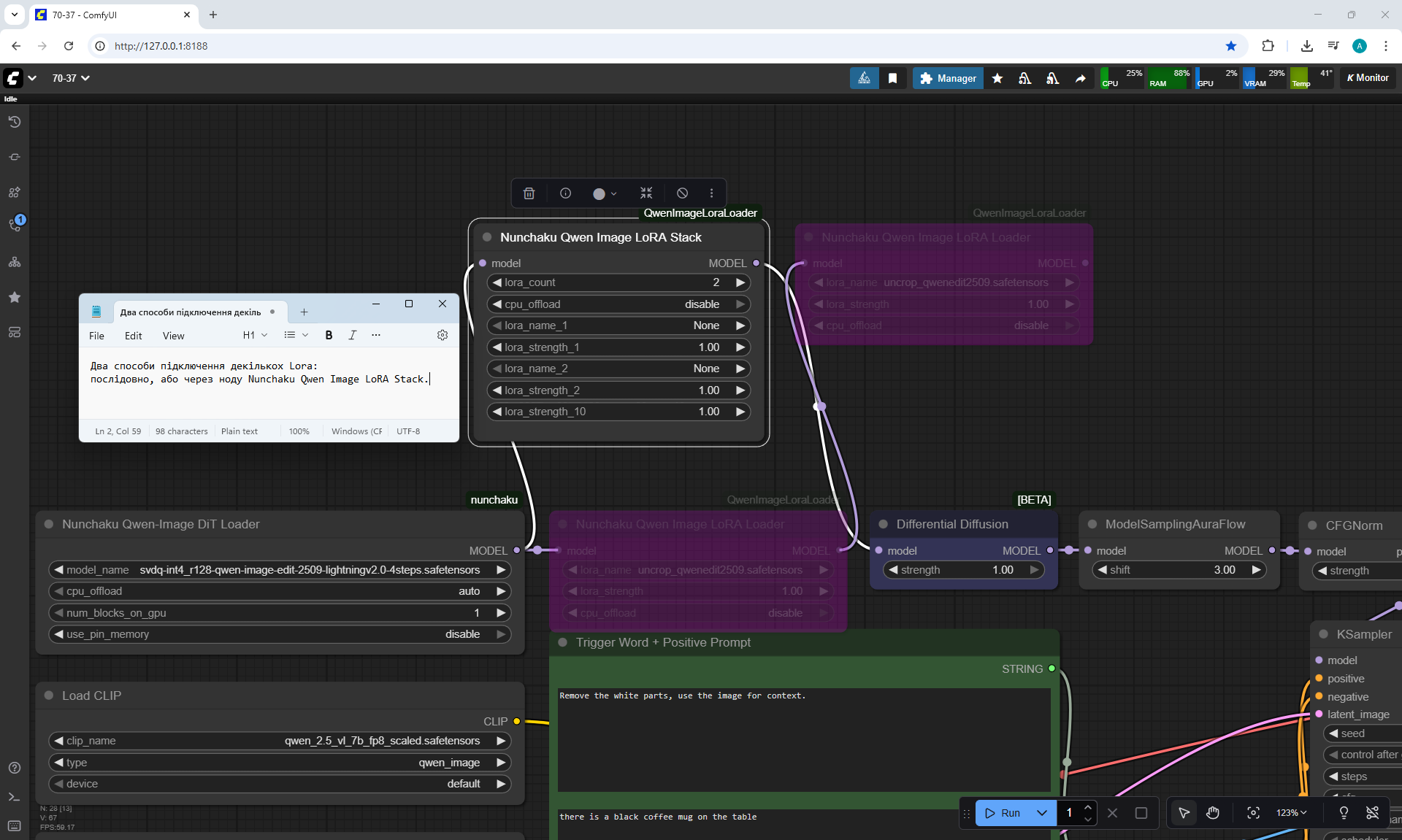Select the hand pan tool

pyautogui.click(x=1213, y=812)
